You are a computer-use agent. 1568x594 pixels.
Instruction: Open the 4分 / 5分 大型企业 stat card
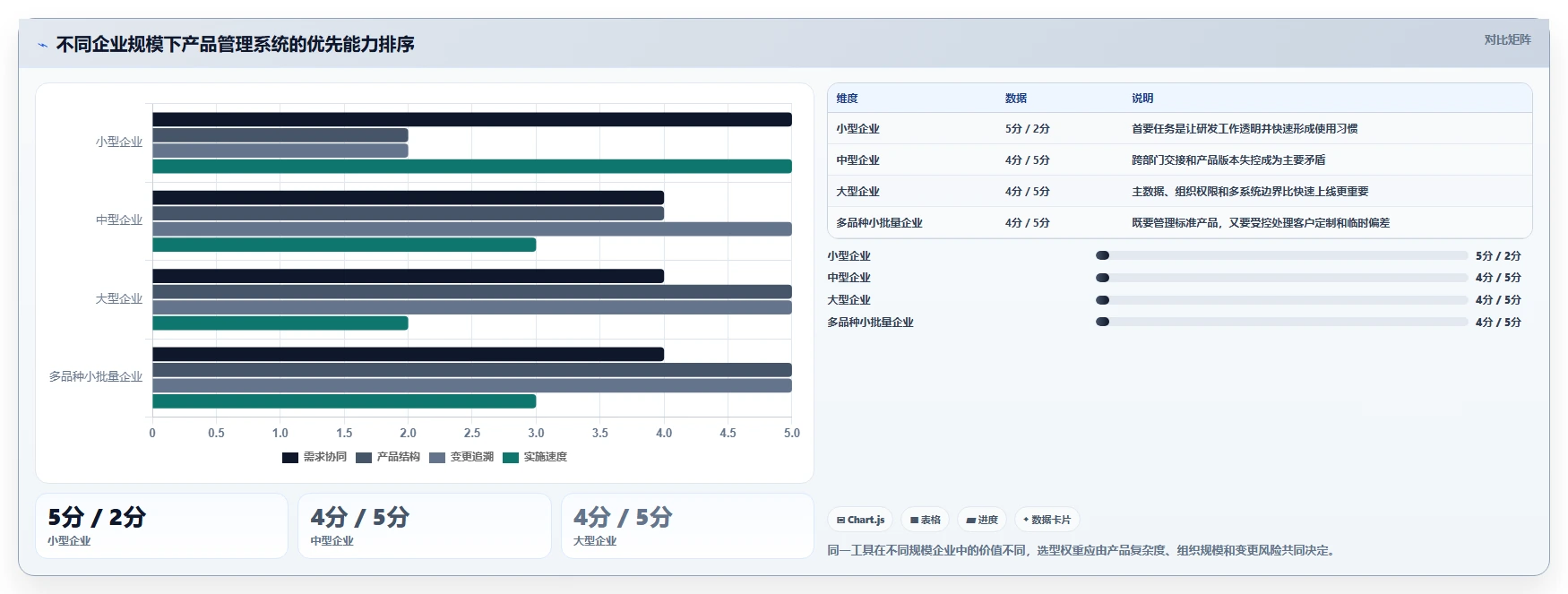pyautogui.click(x=687, y=526)
